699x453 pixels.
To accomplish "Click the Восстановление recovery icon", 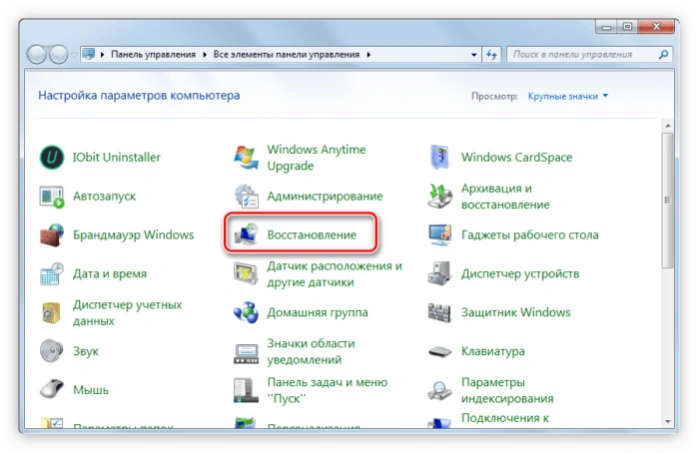I will coord(246,235).
